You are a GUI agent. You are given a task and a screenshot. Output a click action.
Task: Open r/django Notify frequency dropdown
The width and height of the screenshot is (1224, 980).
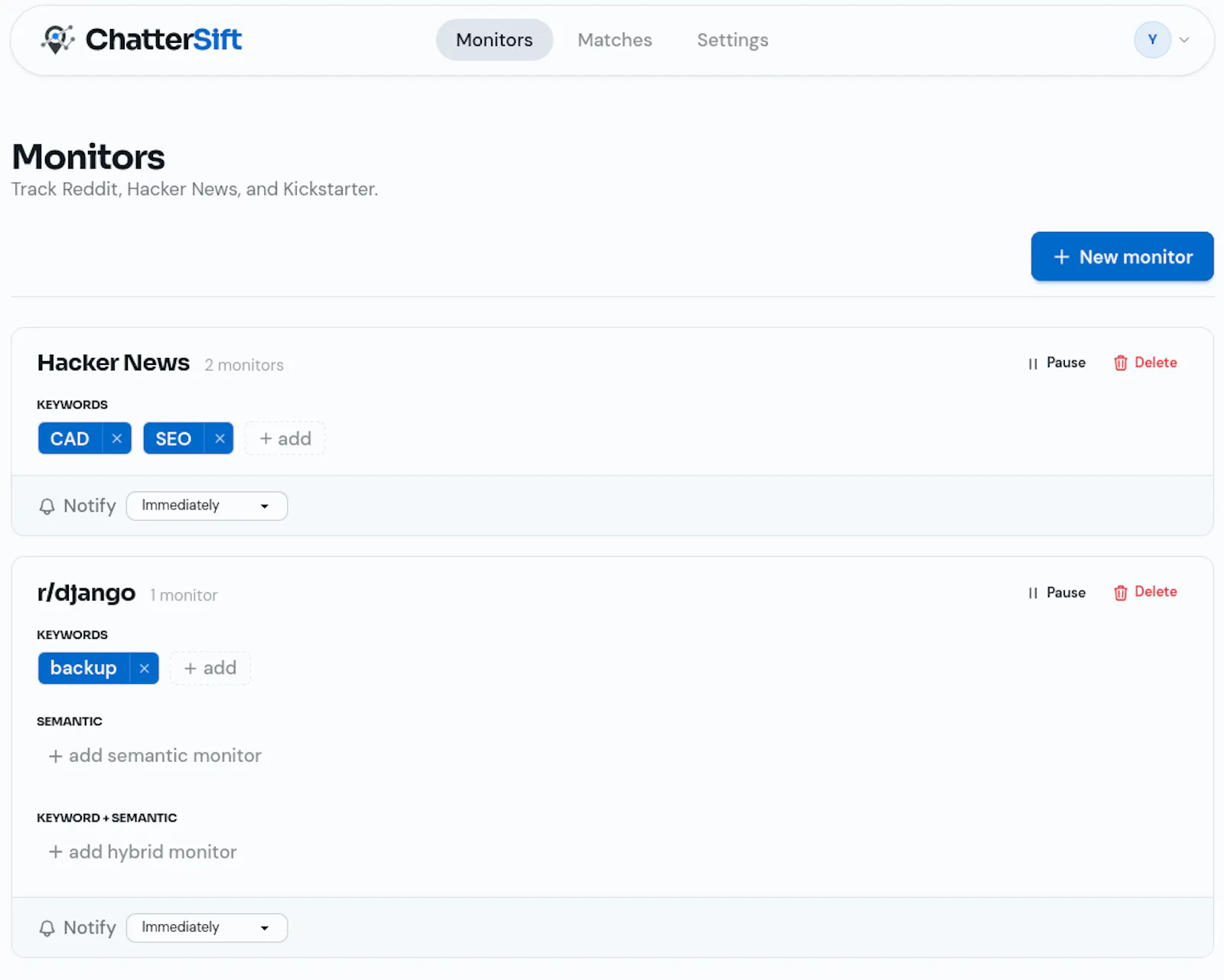pos(207,927)
